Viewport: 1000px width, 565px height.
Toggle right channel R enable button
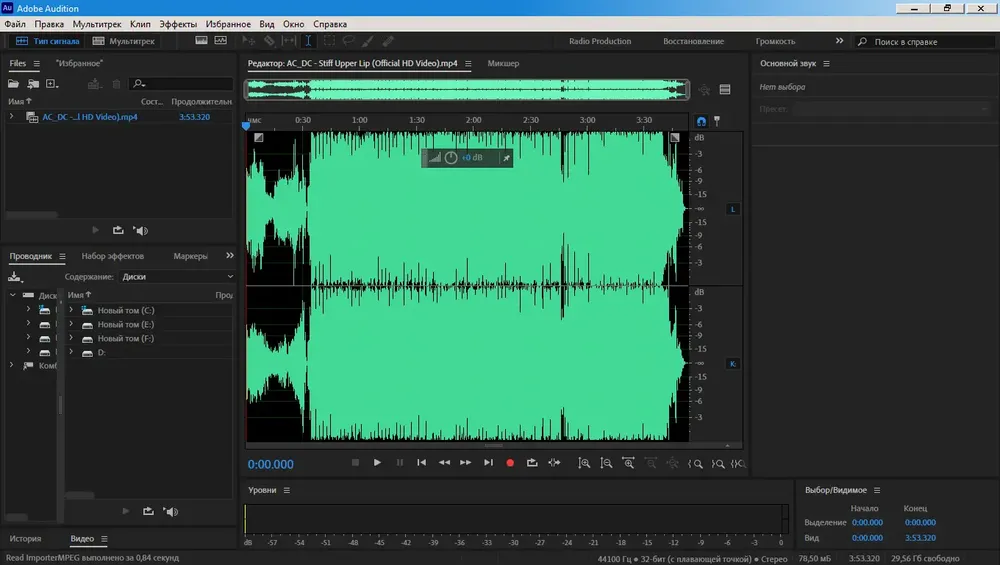pos(733,363)
